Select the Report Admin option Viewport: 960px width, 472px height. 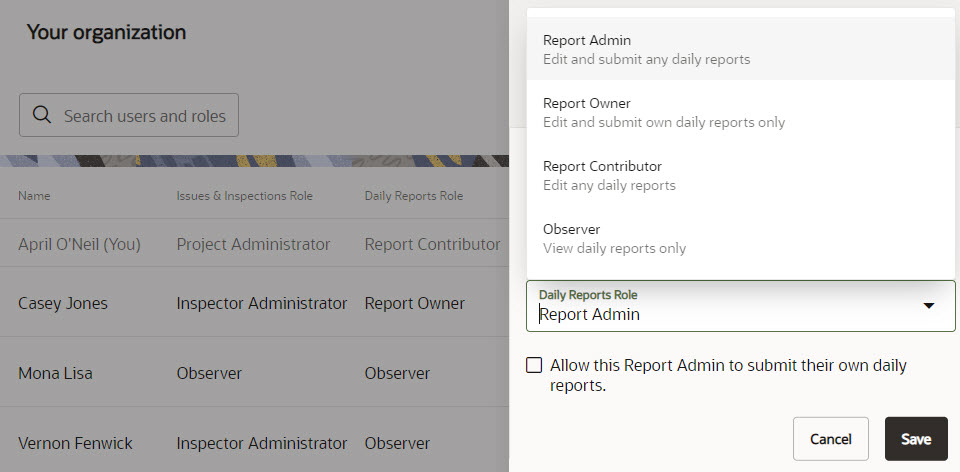pyautogui.click(x=740, y=50)
